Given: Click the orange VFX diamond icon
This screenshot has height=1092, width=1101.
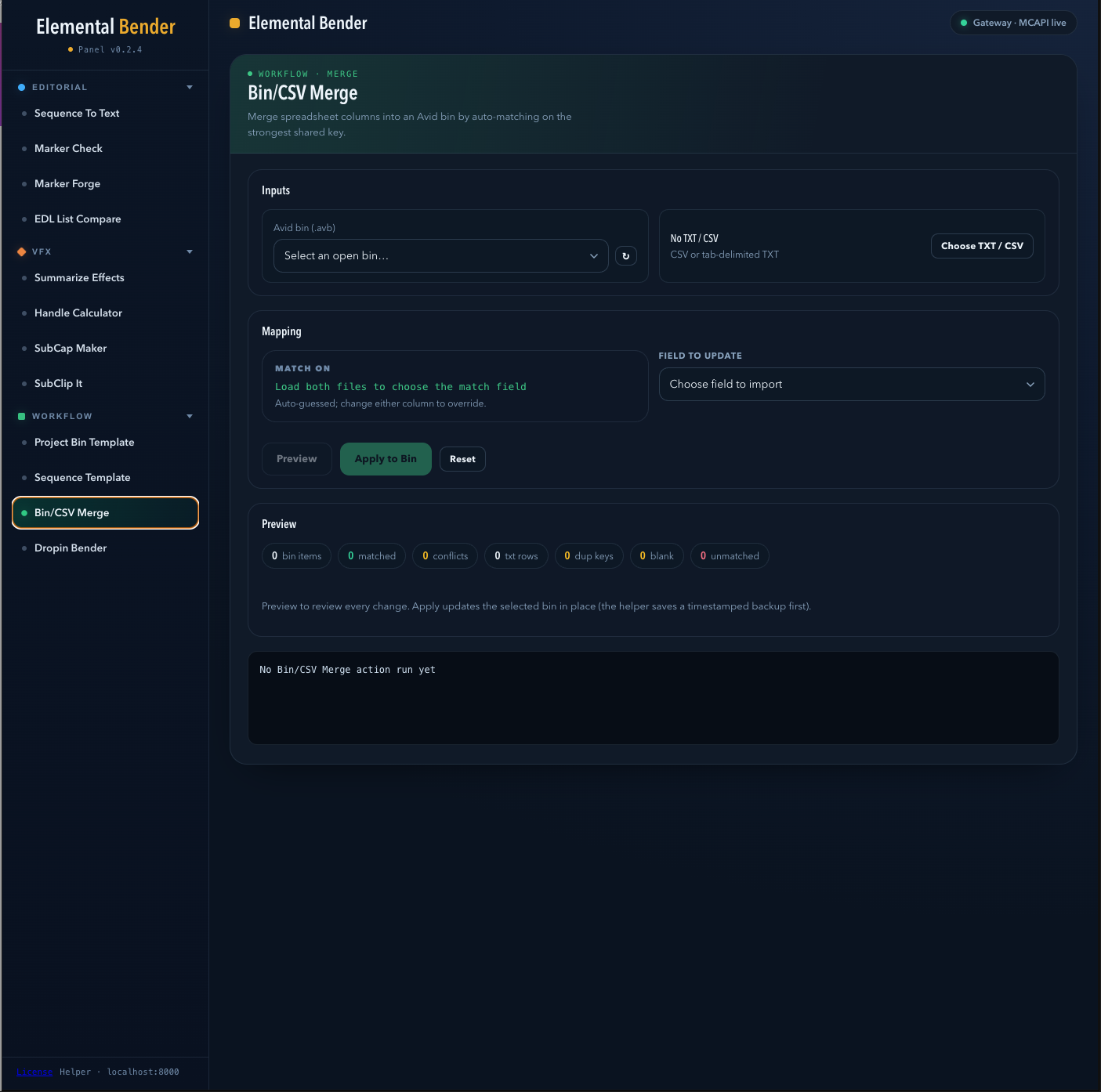Looking at the screenshot, I should pos(22,252).
